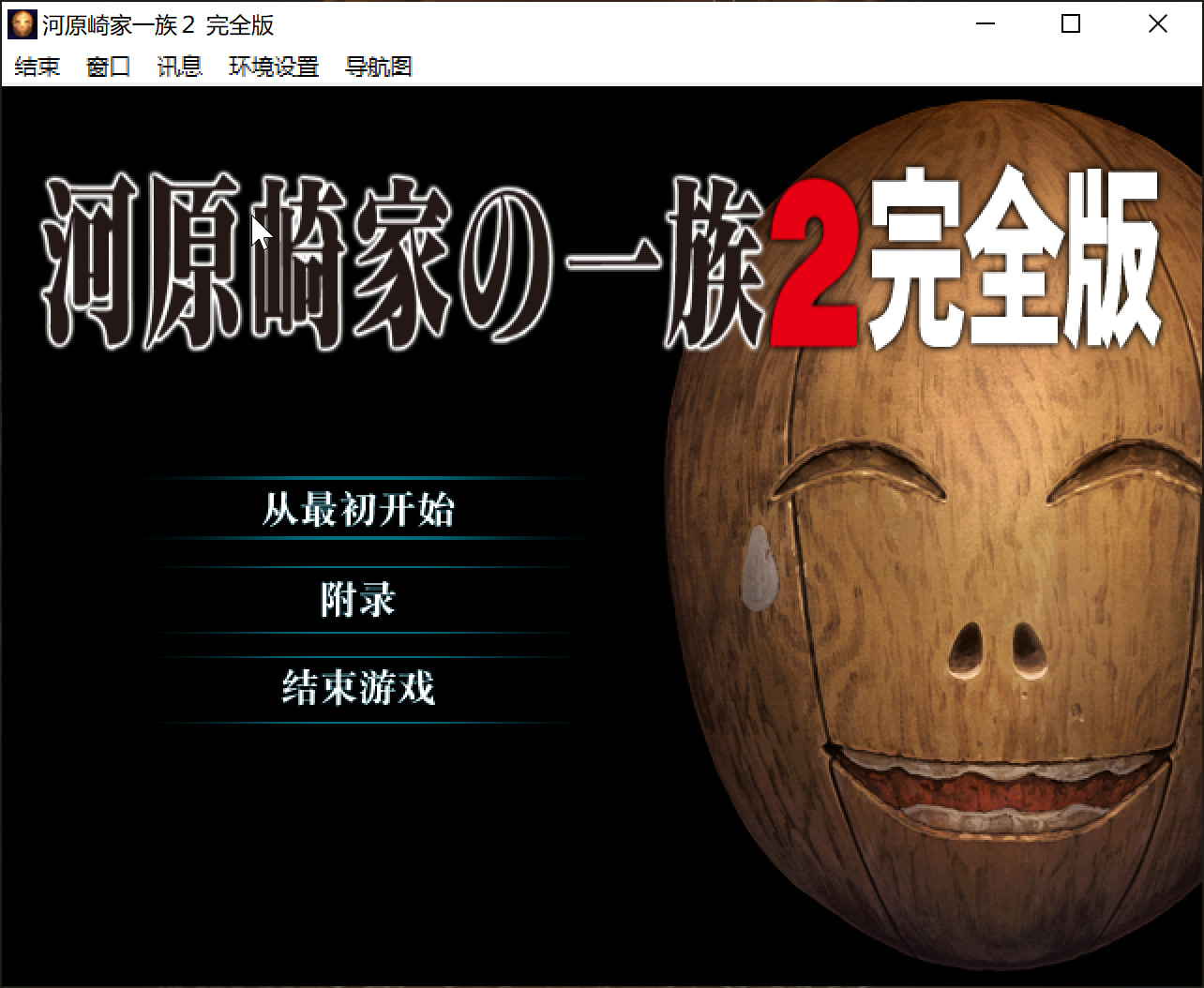Select the 附录 option
This screenshot has height=988, width=1204.
(x=358, y=599)
